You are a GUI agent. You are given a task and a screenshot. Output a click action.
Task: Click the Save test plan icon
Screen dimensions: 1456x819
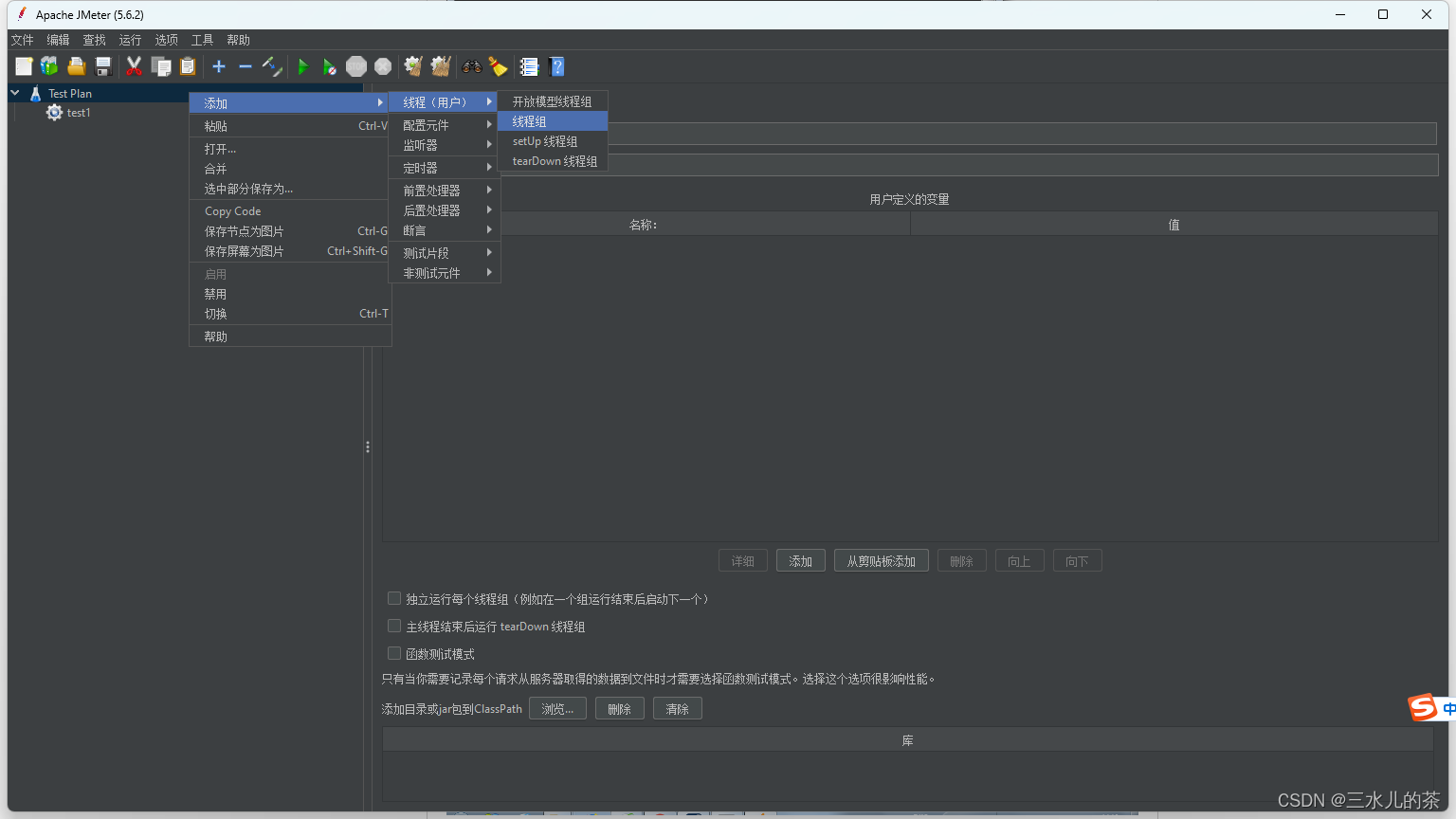(x=103, y=66)
